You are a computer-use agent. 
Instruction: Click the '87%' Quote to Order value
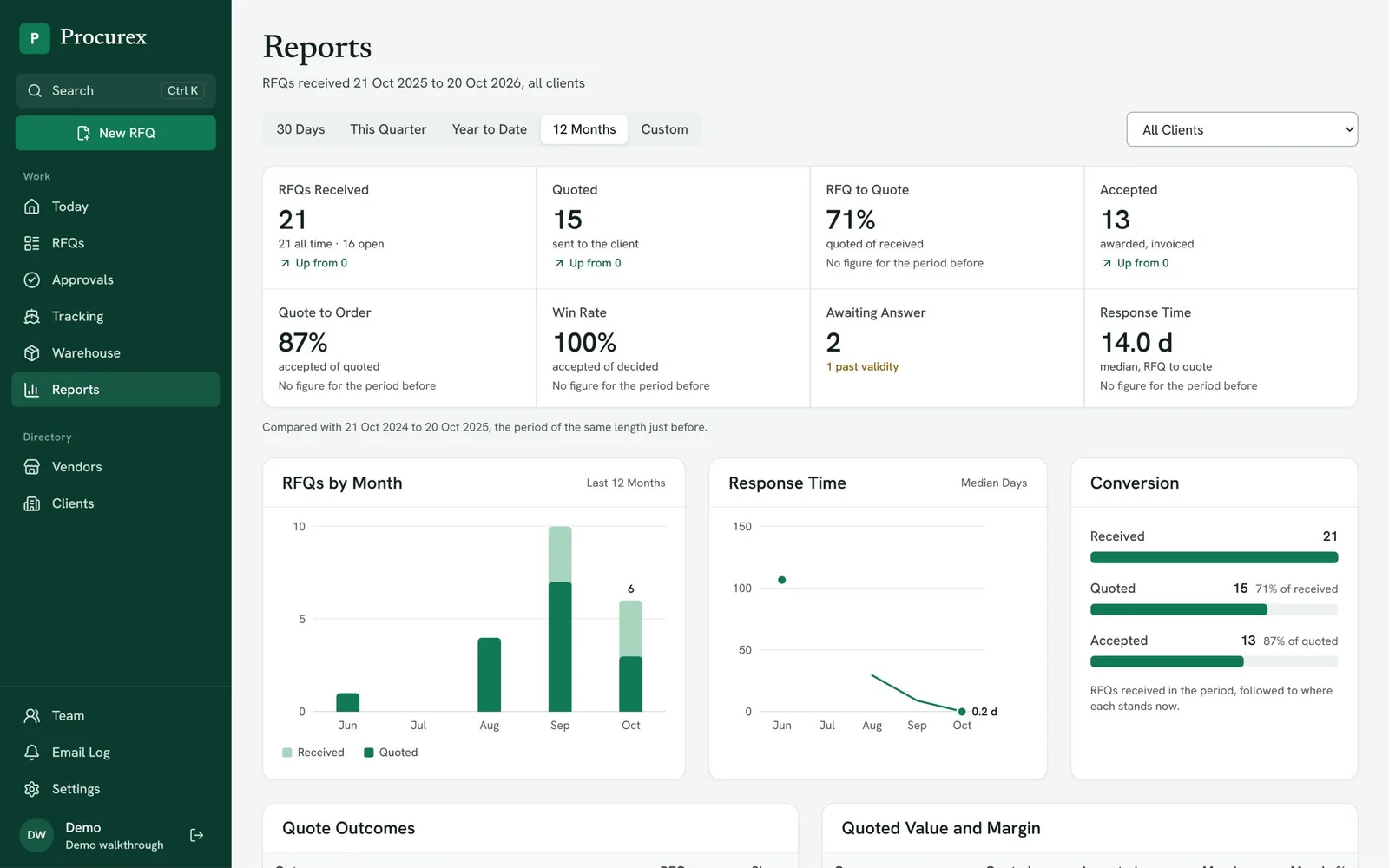303,343
